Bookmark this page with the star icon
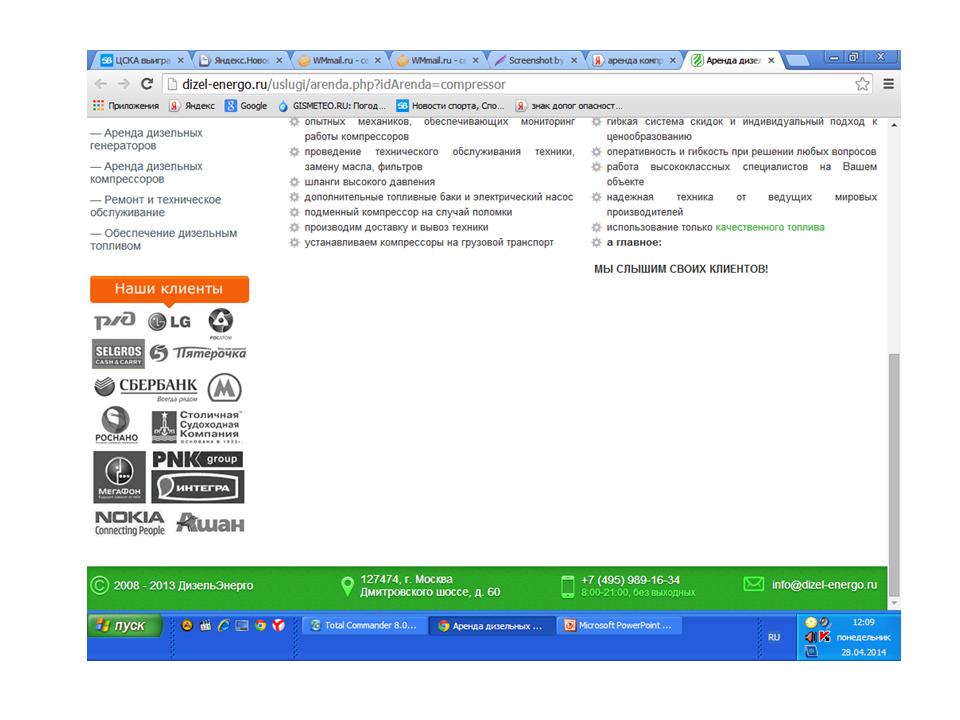 tap(862, 84)
